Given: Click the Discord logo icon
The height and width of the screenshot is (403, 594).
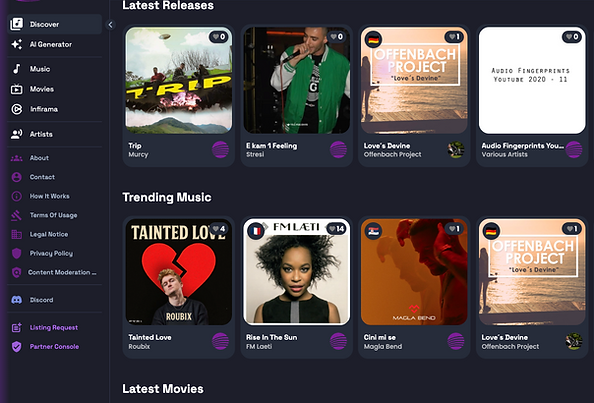Looking at the screenshot, I should [16, 300].
